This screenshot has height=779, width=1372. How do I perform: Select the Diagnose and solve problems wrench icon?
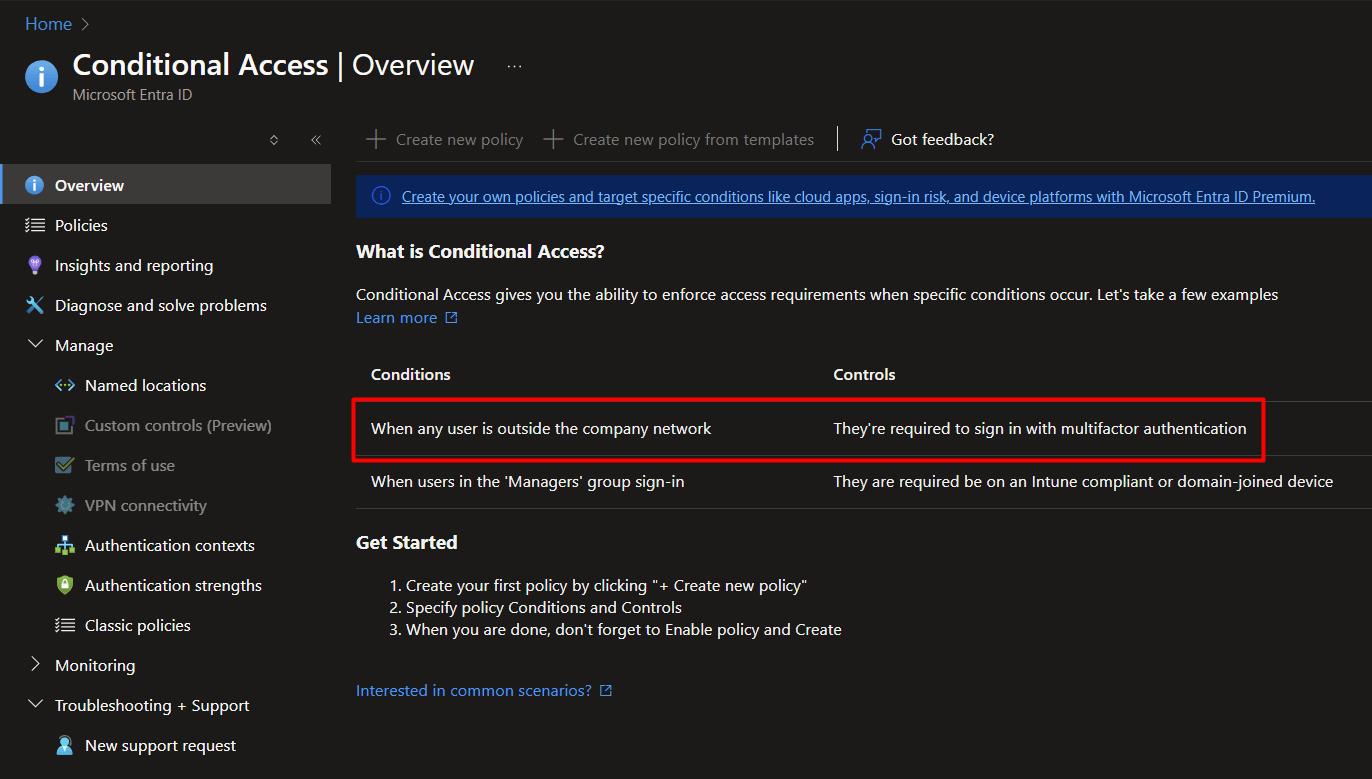click(37, 305)
